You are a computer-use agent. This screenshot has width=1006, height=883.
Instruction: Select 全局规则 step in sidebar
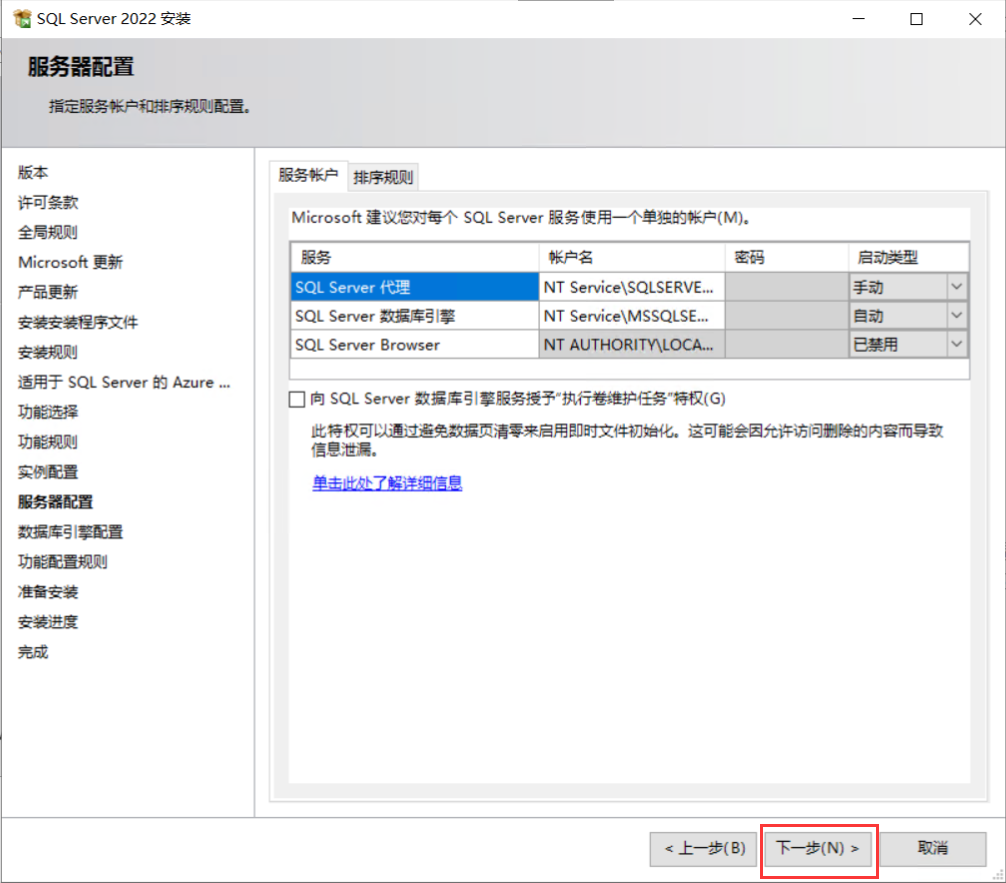pos(48,232)
